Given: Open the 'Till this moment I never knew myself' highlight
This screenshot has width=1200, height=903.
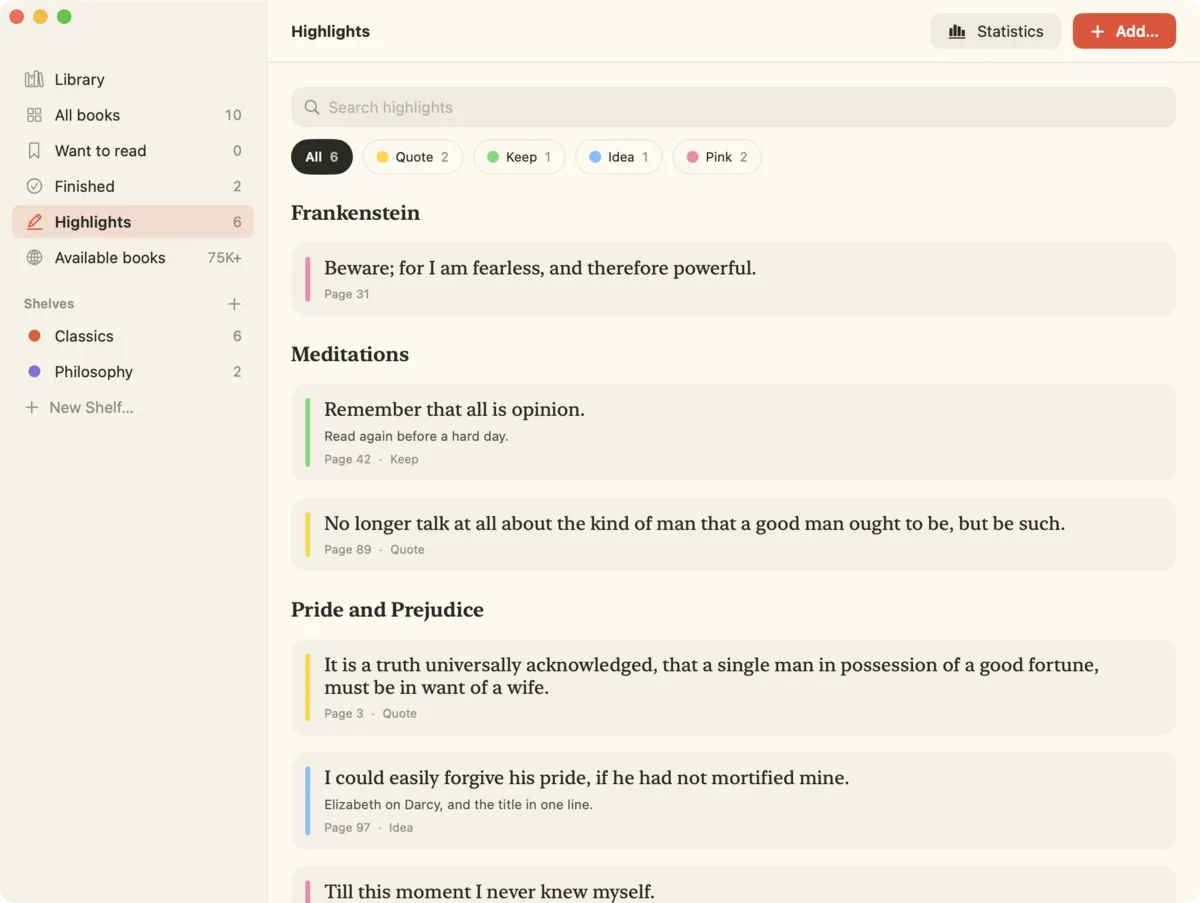Looking at the screenshot, I should (x=733, y=885).
